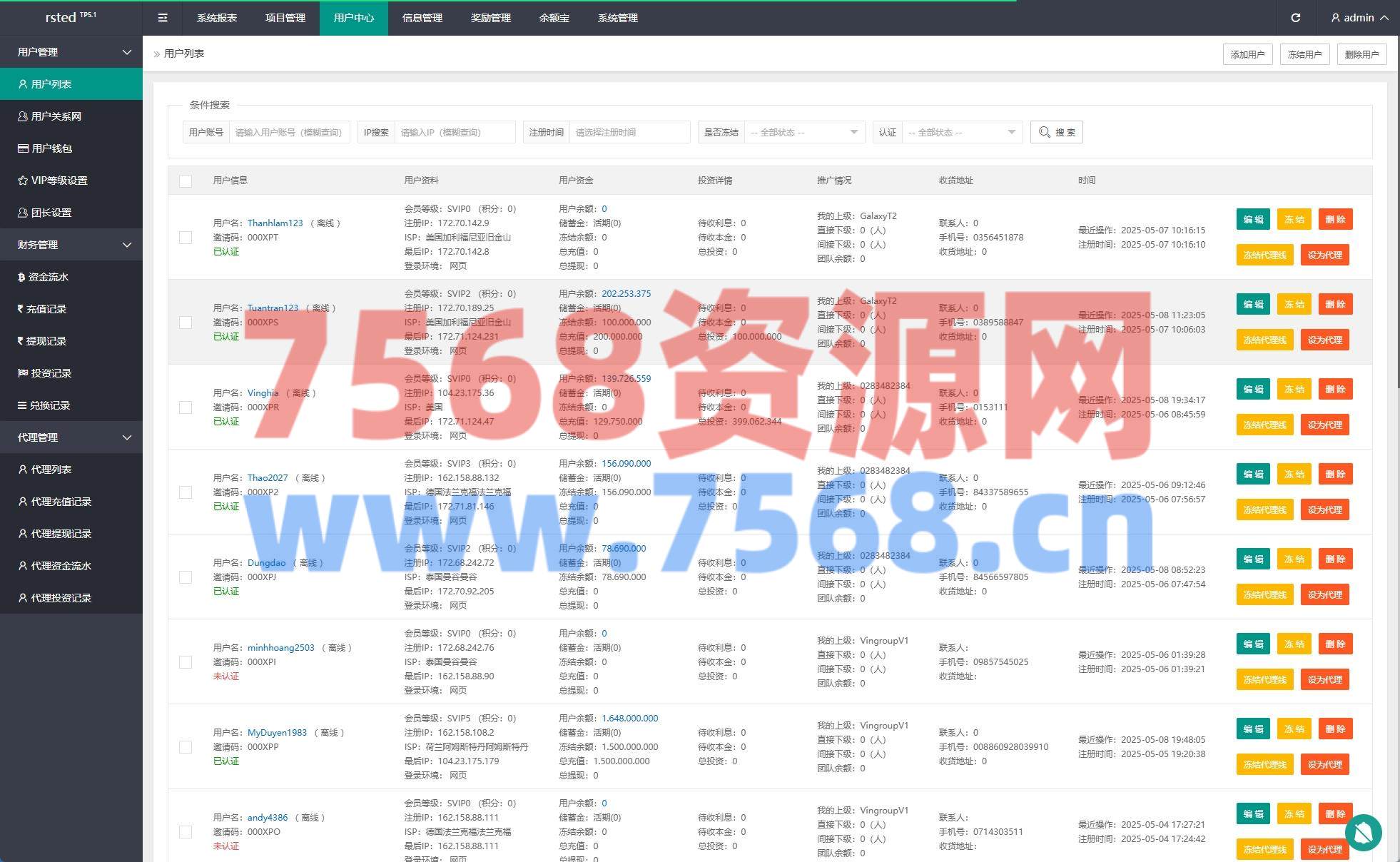Screen dimensions: 1400x862
Task: Open the 是否冻结 status dropdown
Action: click(803, 132)
